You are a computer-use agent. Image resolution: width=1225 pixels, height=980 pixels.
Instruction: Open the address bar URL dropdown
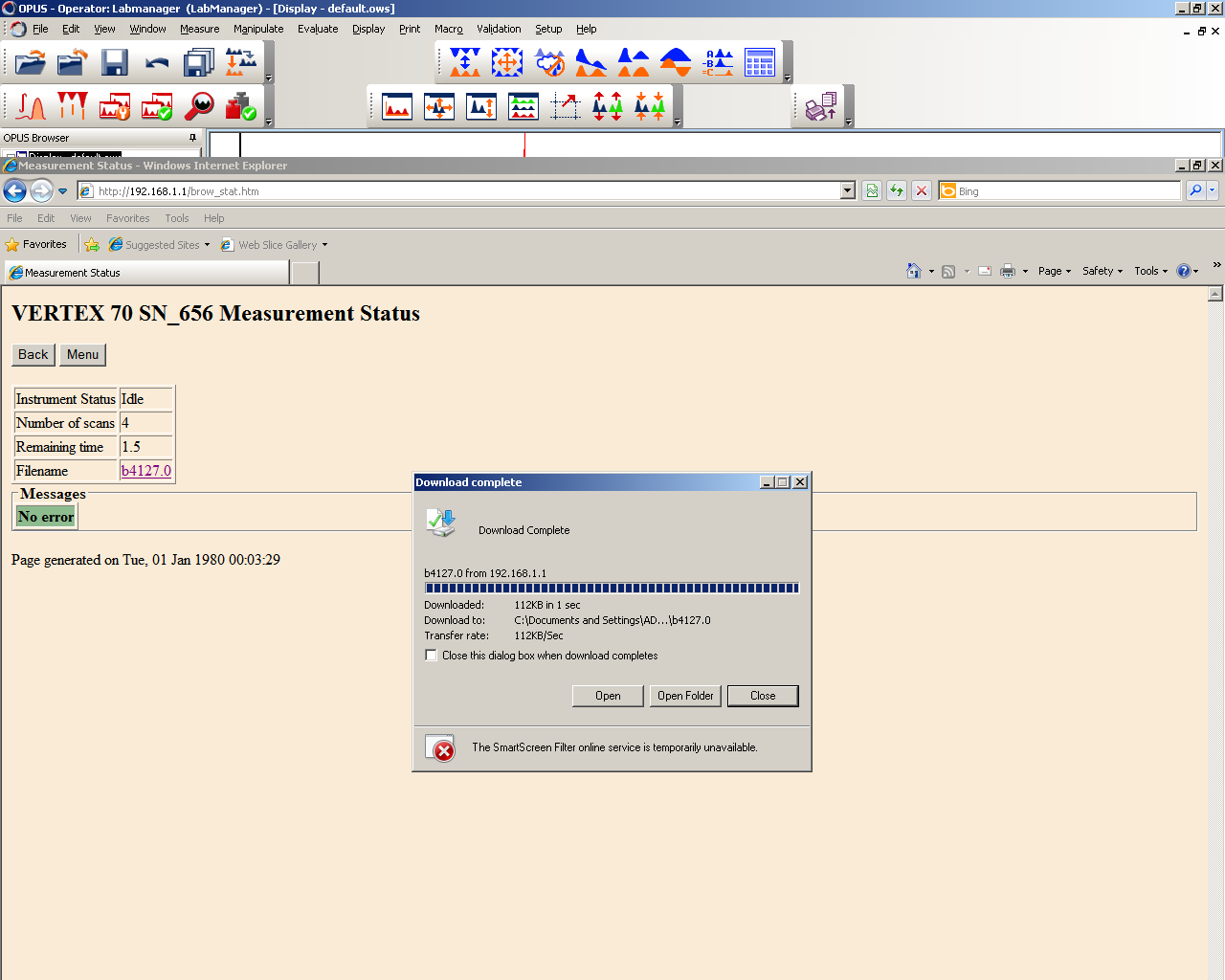pos(848,190)
